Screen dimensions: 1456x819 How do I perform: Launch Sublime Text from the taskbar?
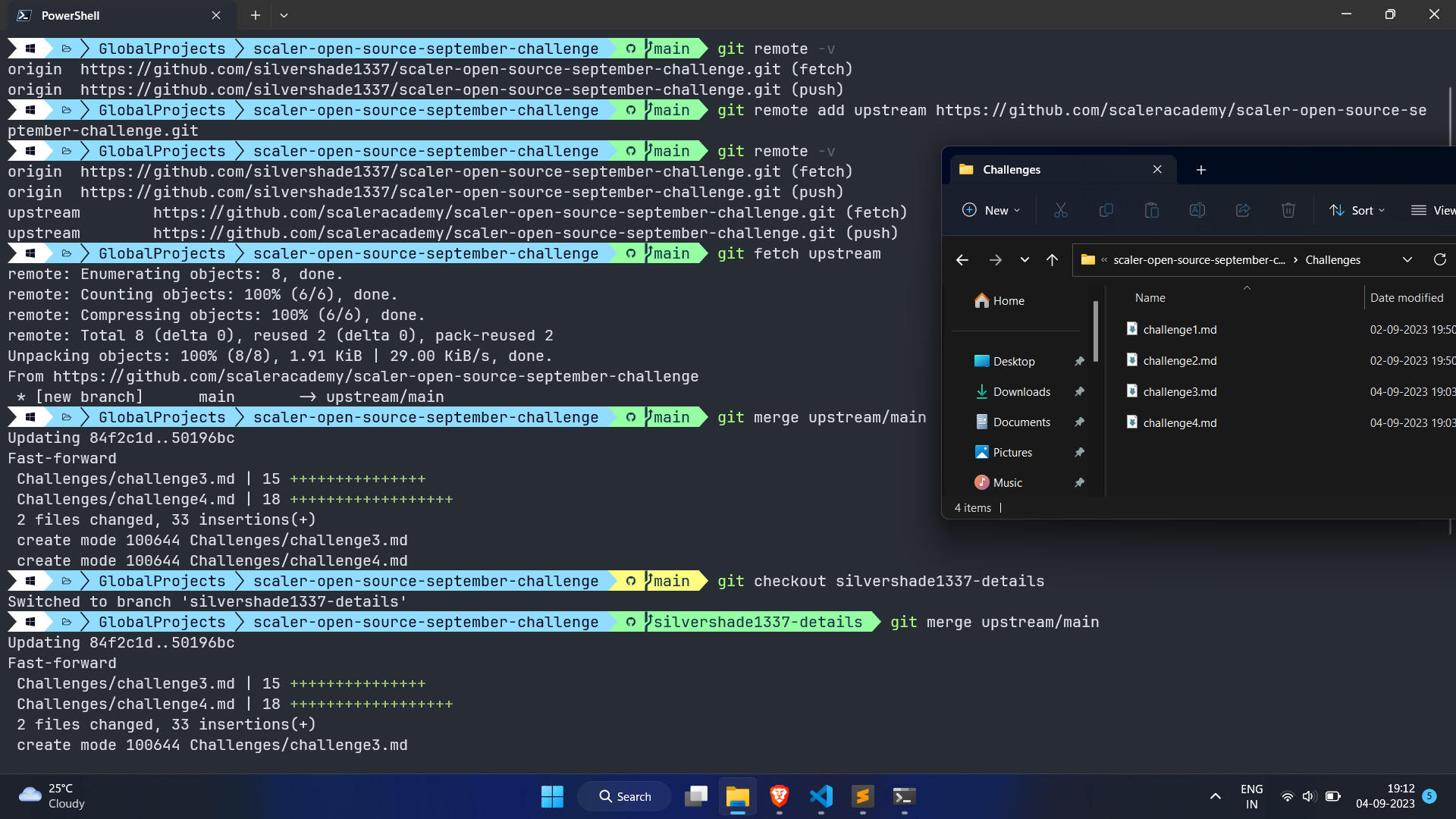click(x=862, y=796)
